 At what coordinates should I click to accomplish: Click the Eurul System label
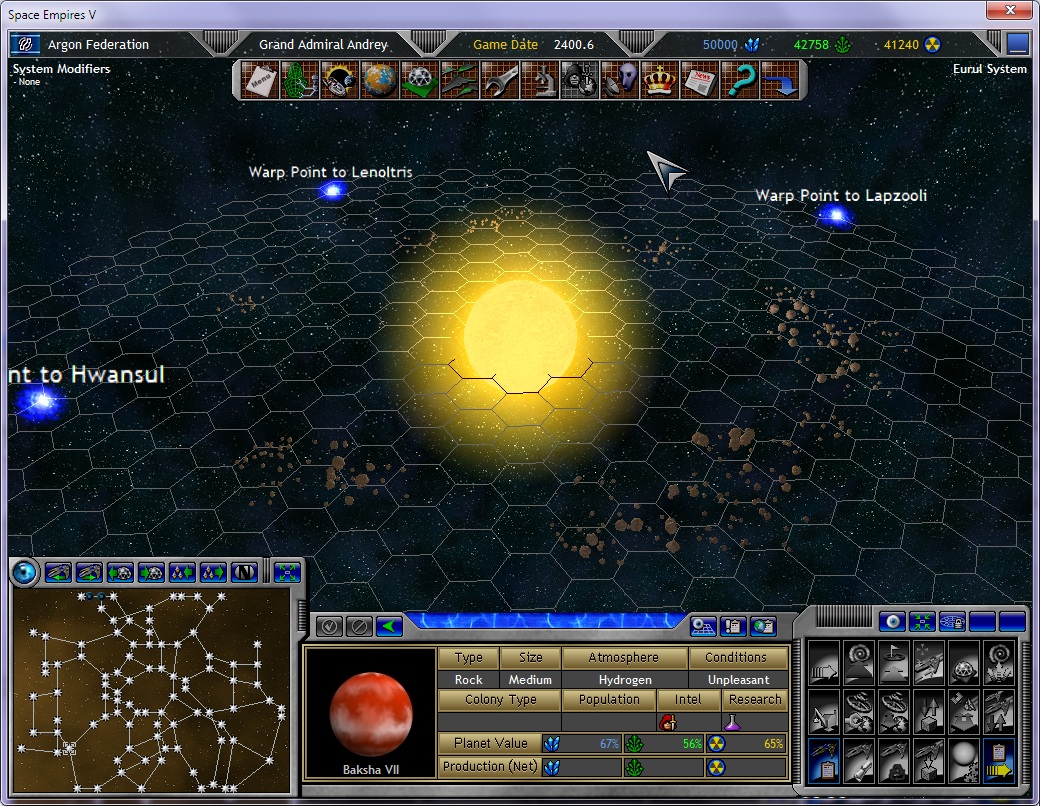(x=990, y=68)
